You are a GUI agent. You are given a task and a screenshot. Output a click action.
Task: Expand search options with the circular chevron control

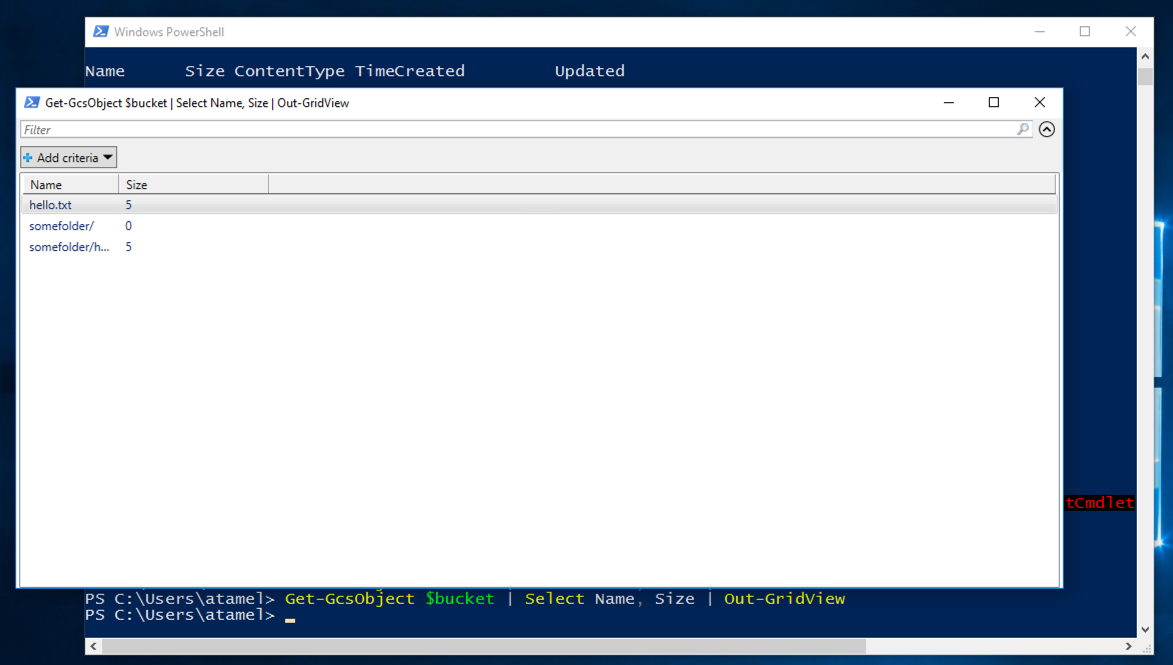click(x=1047, y=129)
